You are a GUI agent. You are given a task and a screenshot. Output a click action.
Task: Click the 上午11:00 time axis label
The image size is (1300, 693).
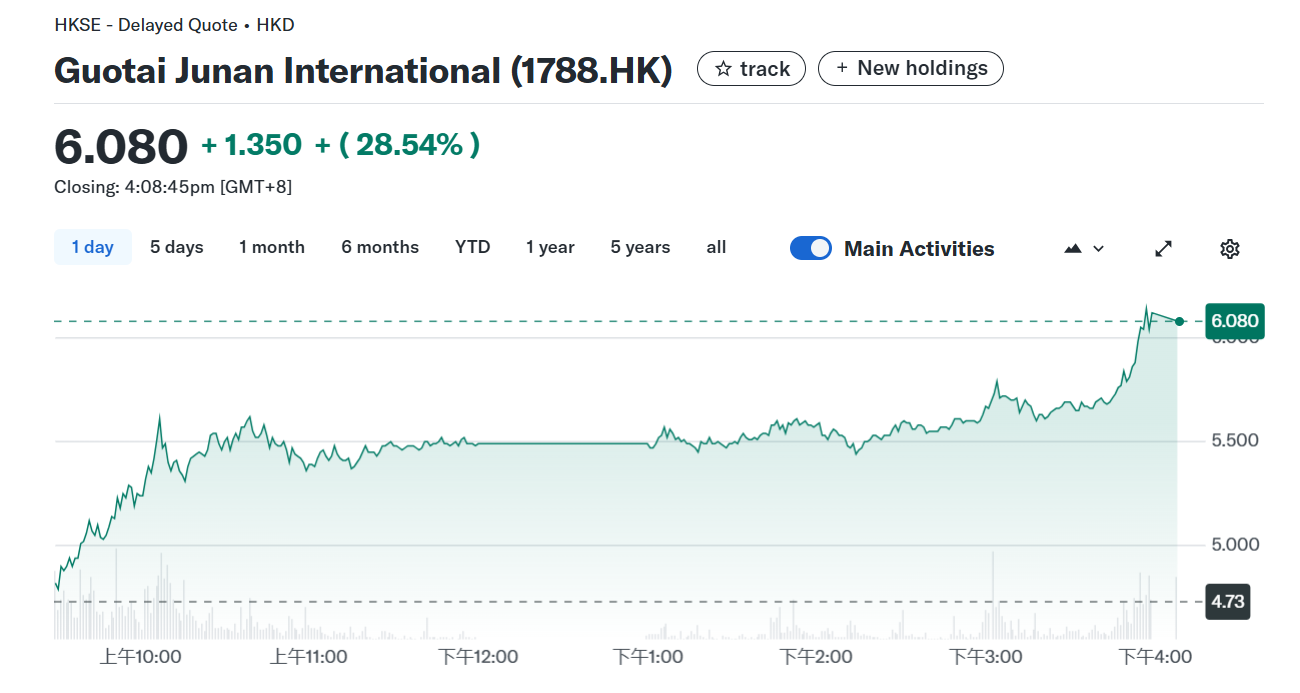tap(309, 656)
